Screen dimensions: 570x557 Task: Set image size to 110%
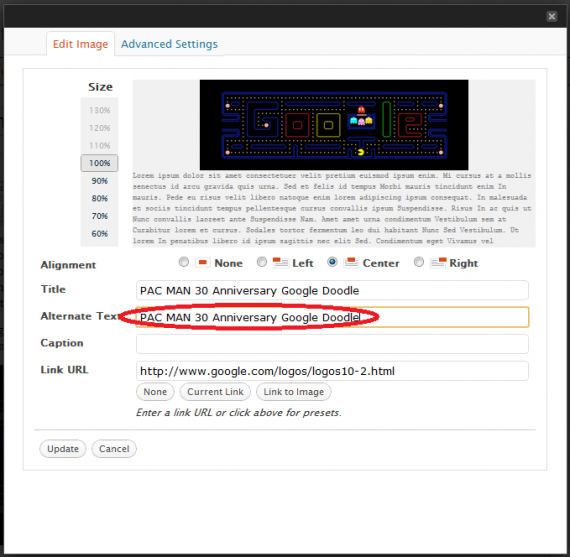(100, 145)
